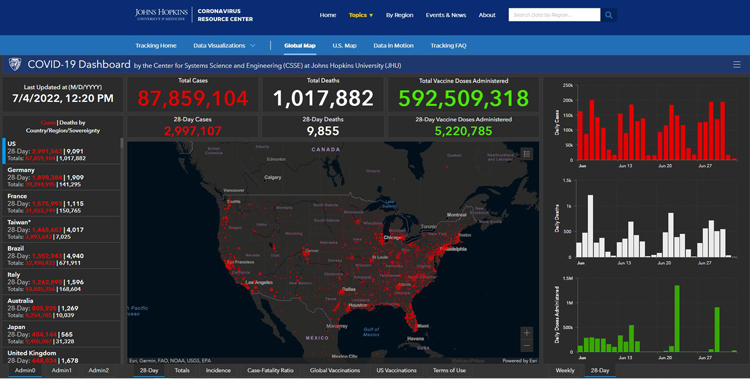
Task: Click the Search Data by Region field
Action: coord(554,15)
